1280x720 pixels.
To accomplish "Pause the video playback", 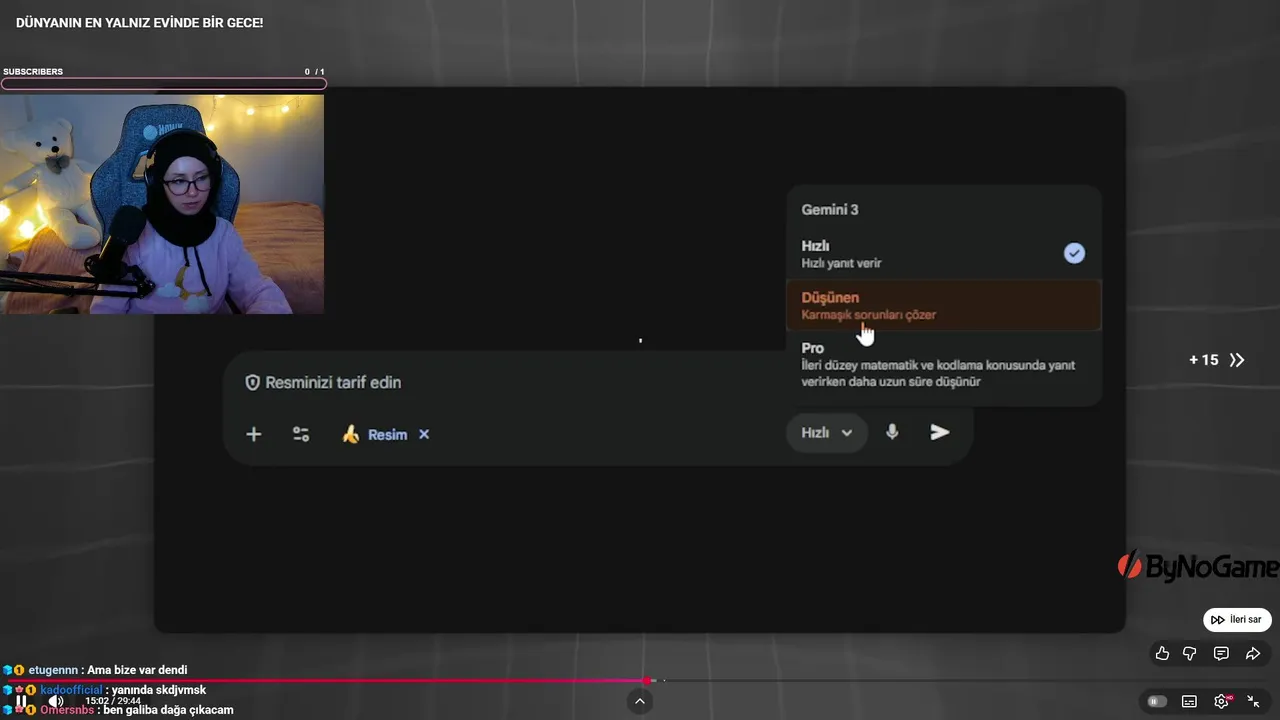I will 21,701.
